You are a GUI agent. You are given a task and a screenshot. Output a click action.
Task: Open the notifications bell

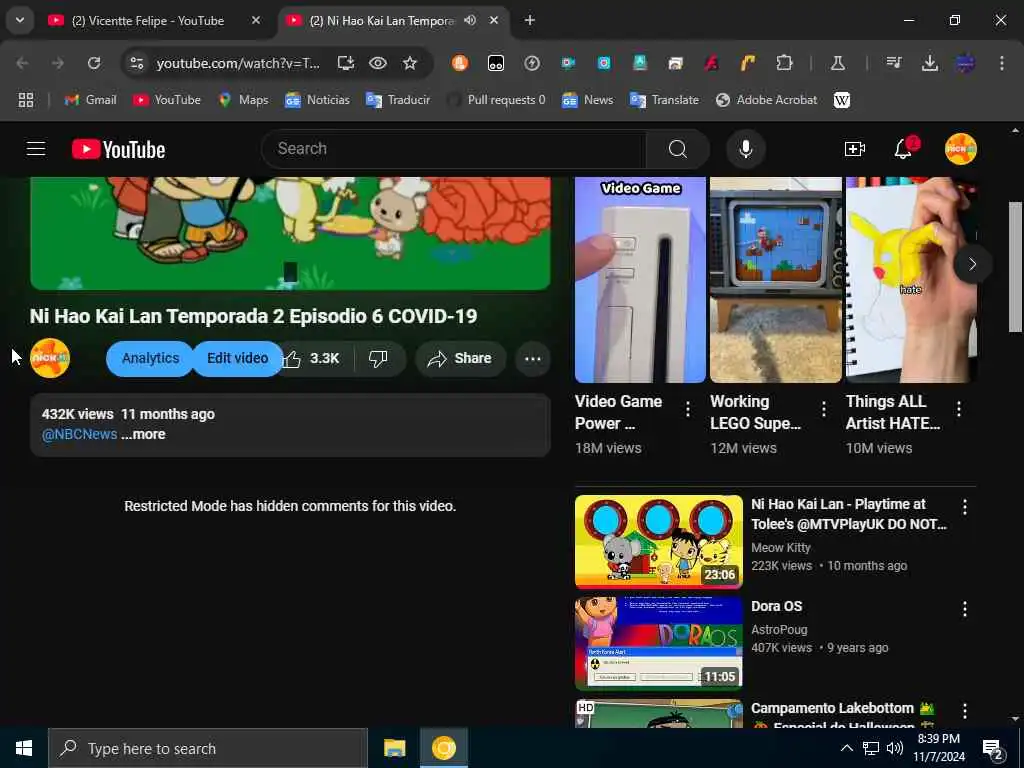903,150
